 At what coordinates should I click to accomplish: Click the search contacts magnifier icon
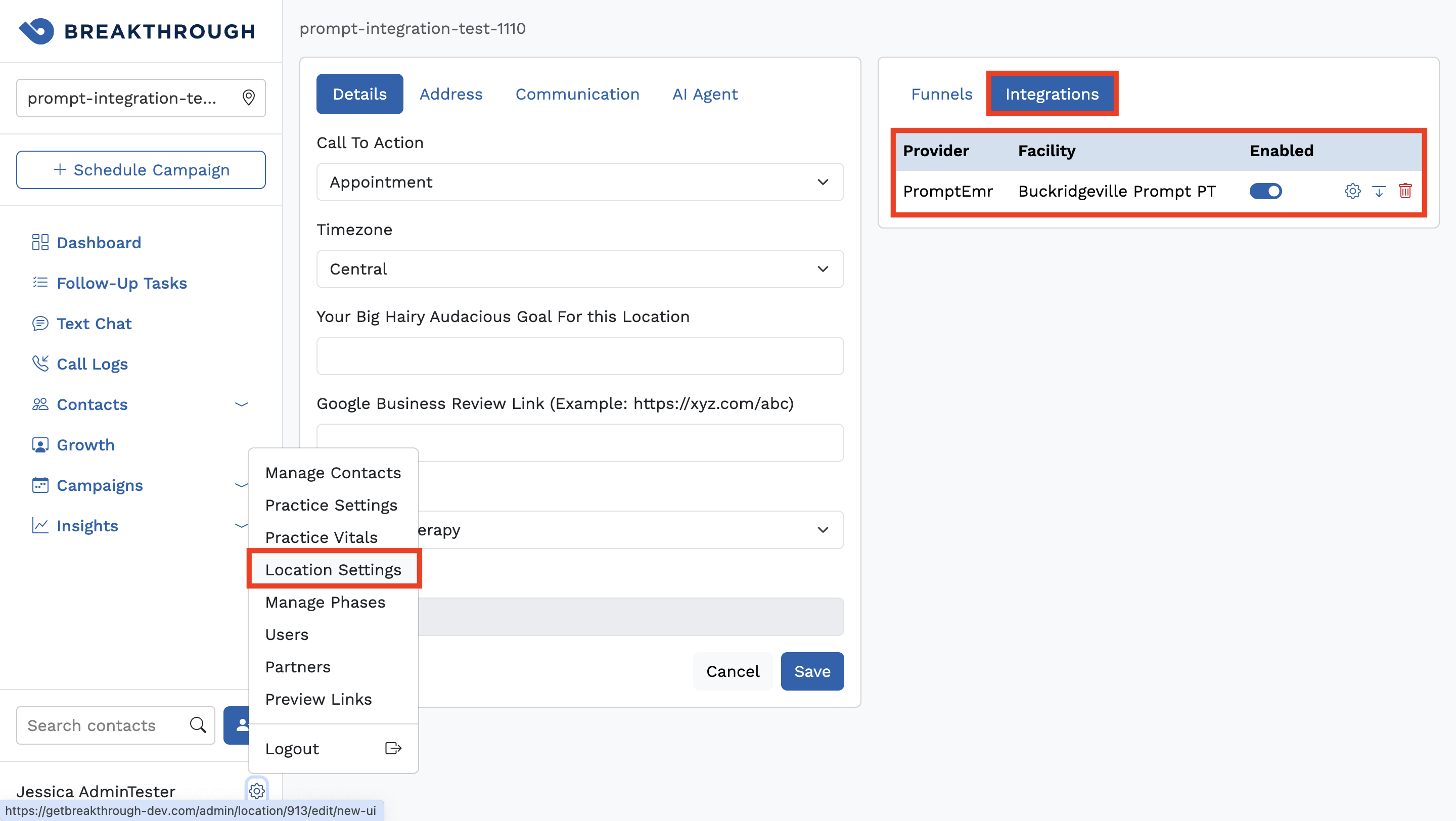198,725
